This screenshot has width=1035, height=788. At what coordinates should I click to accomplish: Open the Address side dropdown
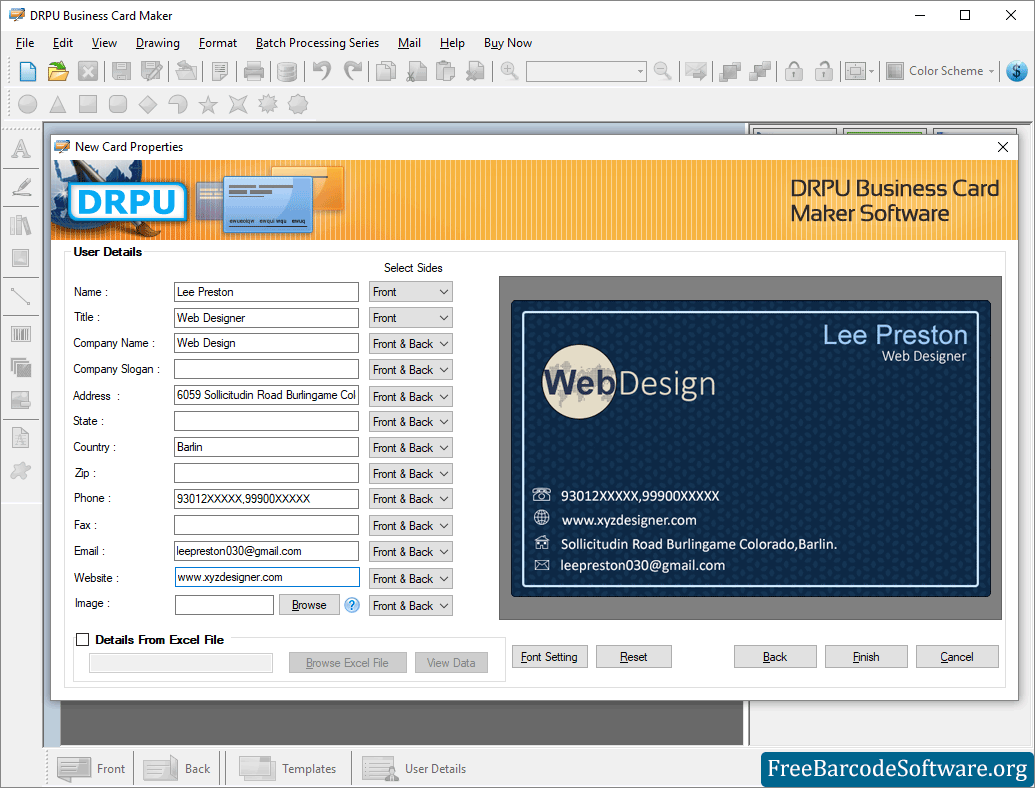(411, 397)
